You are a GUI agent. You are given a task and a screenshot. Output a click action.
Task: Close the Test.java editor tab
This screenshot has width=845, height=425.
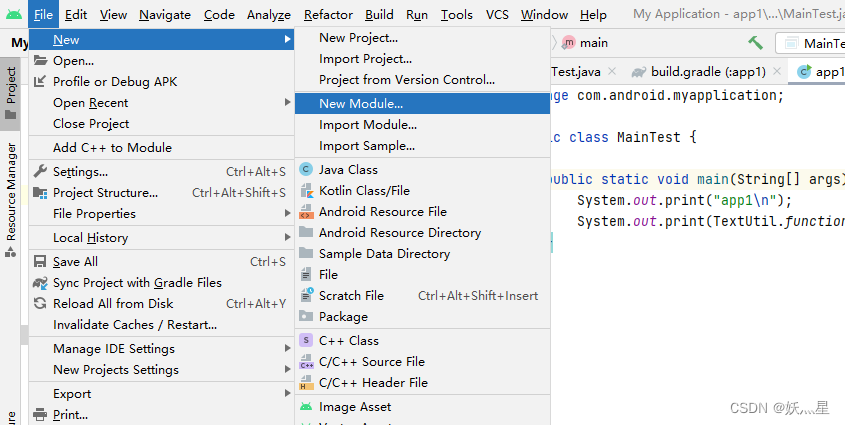[612, 71]
